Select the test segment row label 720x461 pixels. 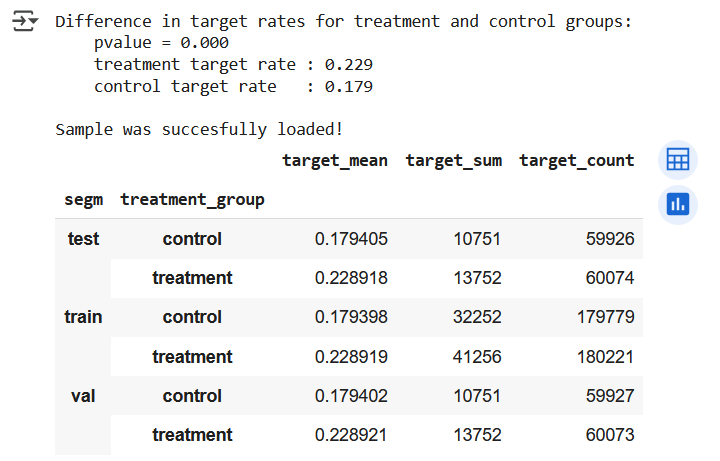(83, 239)
